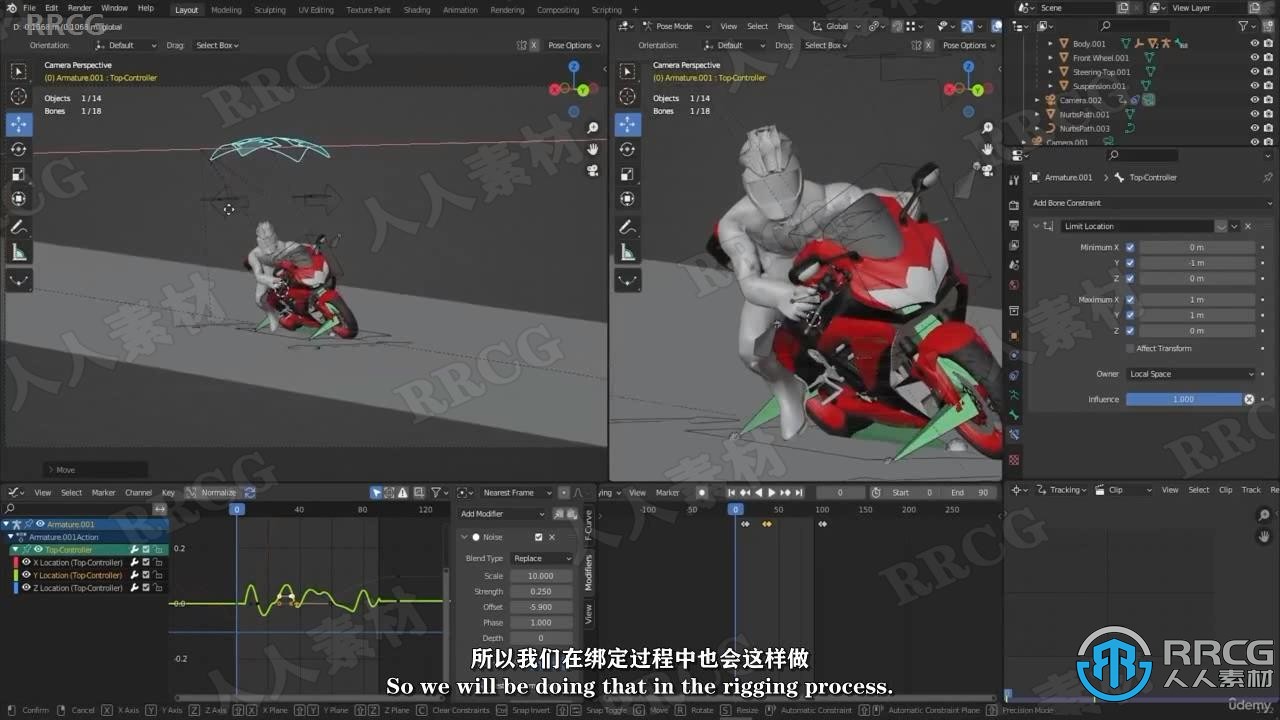Remove the Limit Location constraint with X
1280x720 pixels.
[x=1247, y=226]
